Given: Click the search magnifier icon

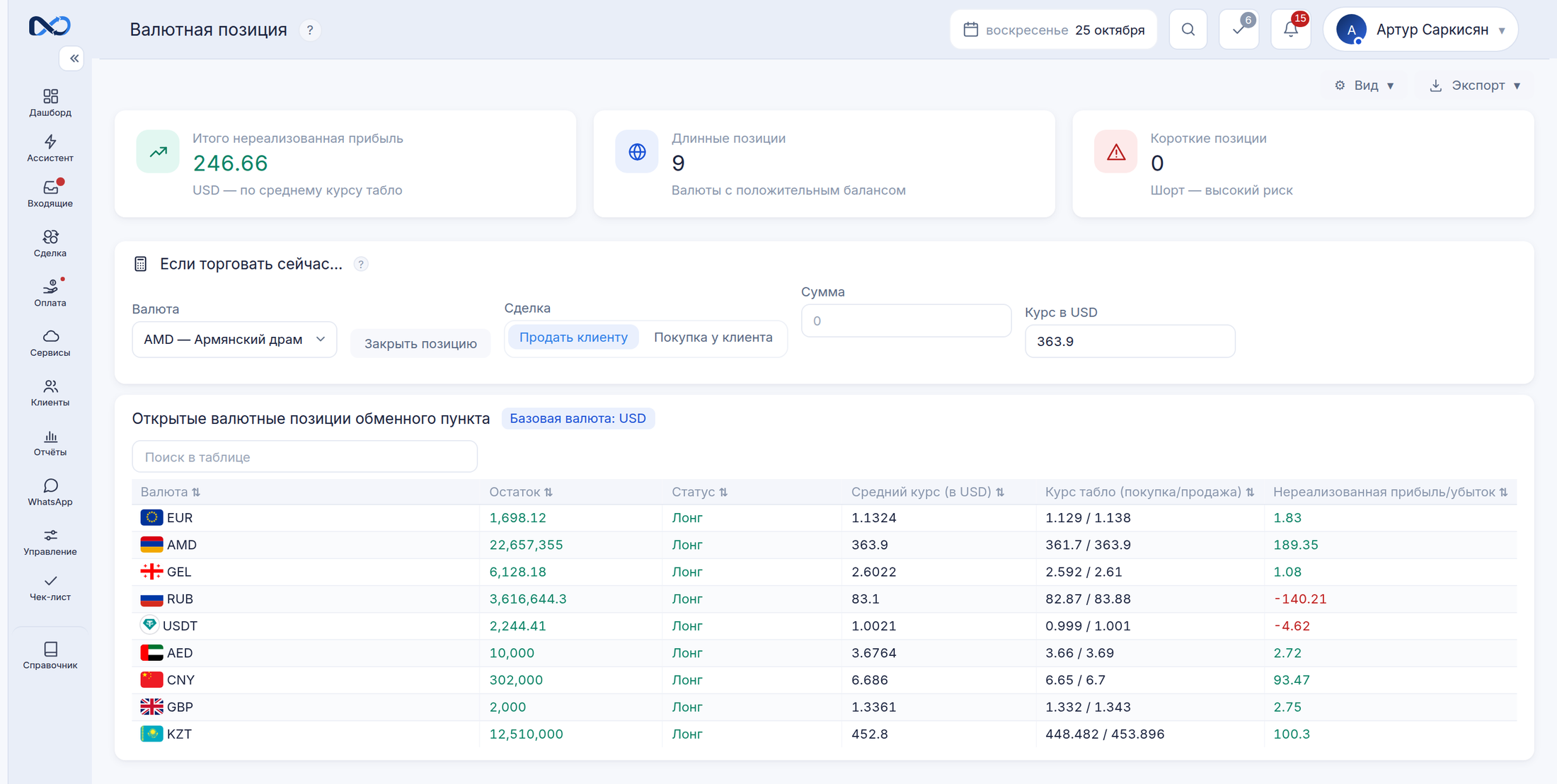Looking at the screenshot, I should [x=1188, y=30].
